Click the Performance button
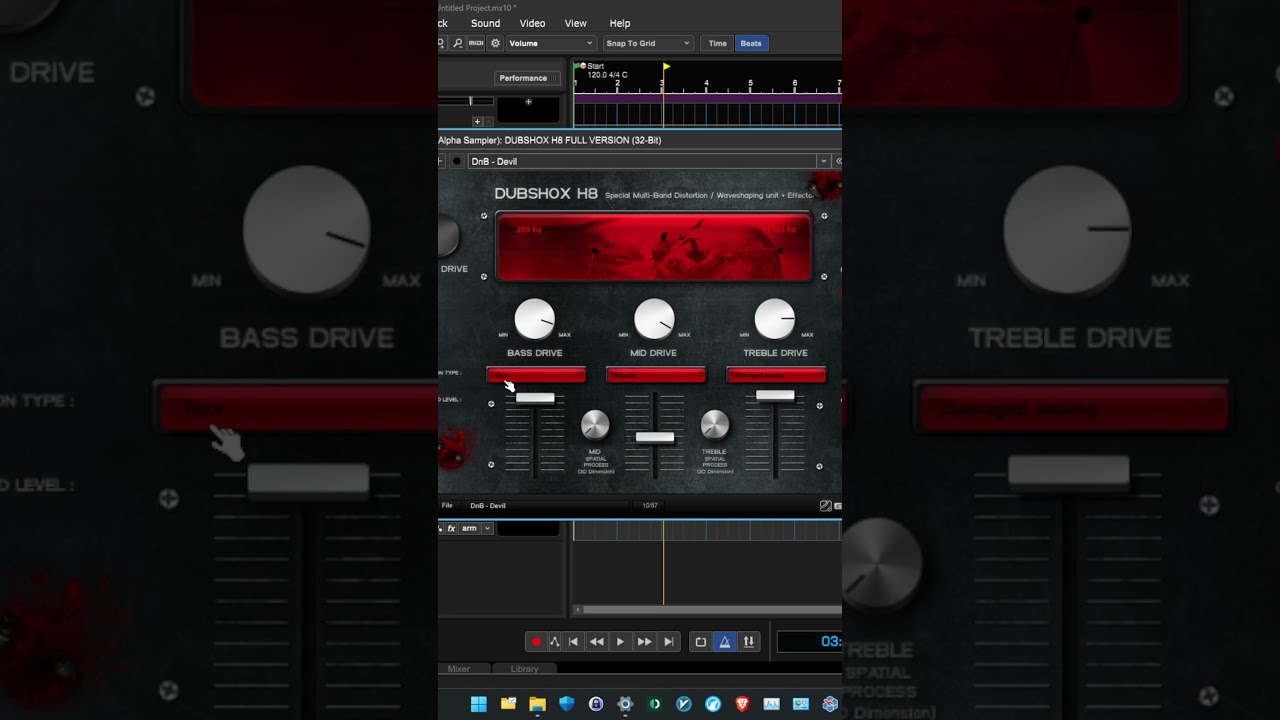The width and height of the screenshot is (1280, 720). (x=527, y=78)
